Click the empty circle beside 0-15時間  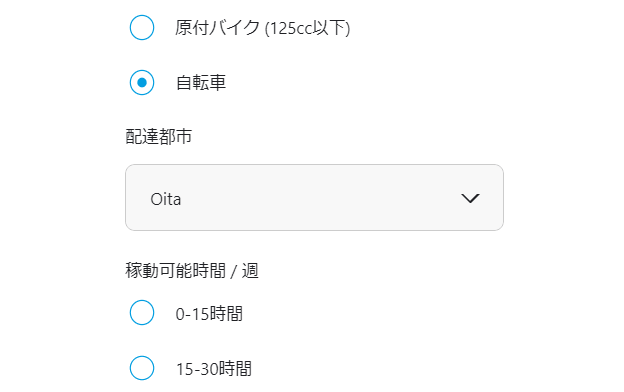142,312
